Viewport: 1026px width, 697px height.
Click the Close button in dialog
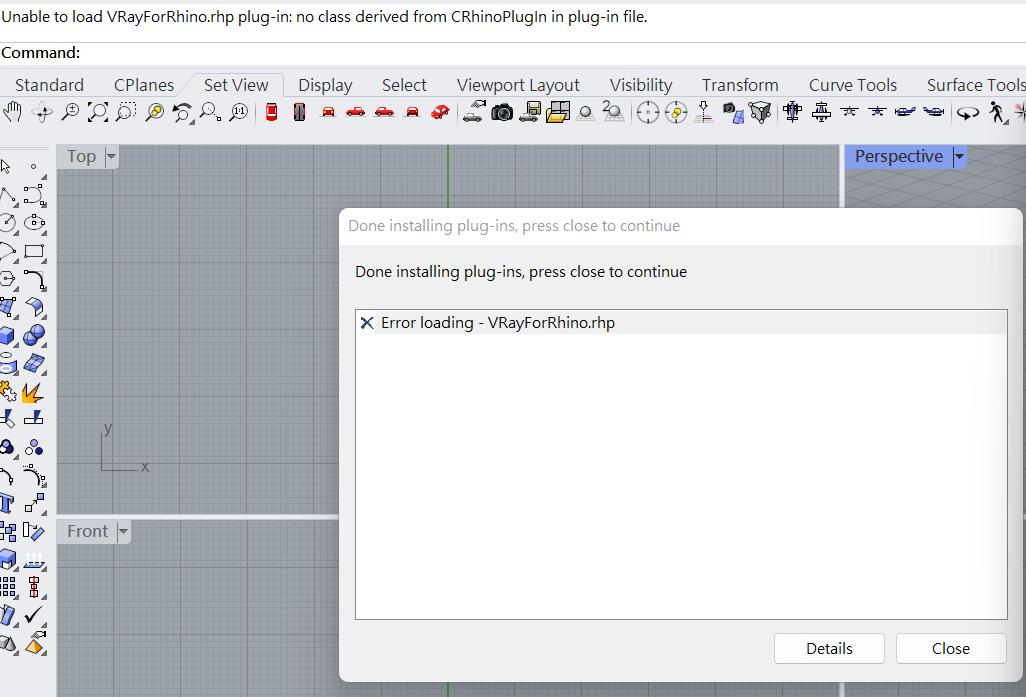coord(951,649)
